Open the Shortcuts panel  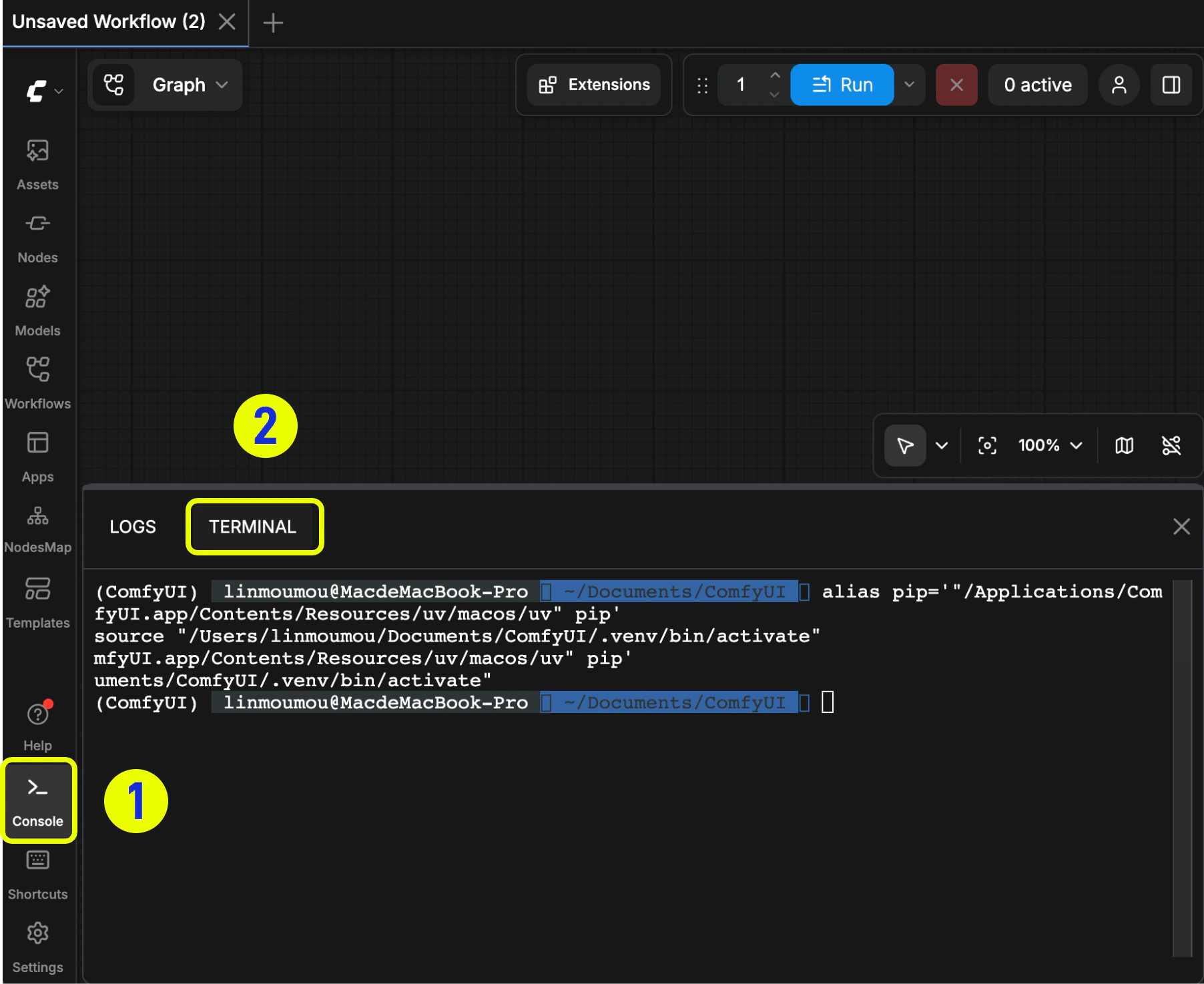click(37, 871)
